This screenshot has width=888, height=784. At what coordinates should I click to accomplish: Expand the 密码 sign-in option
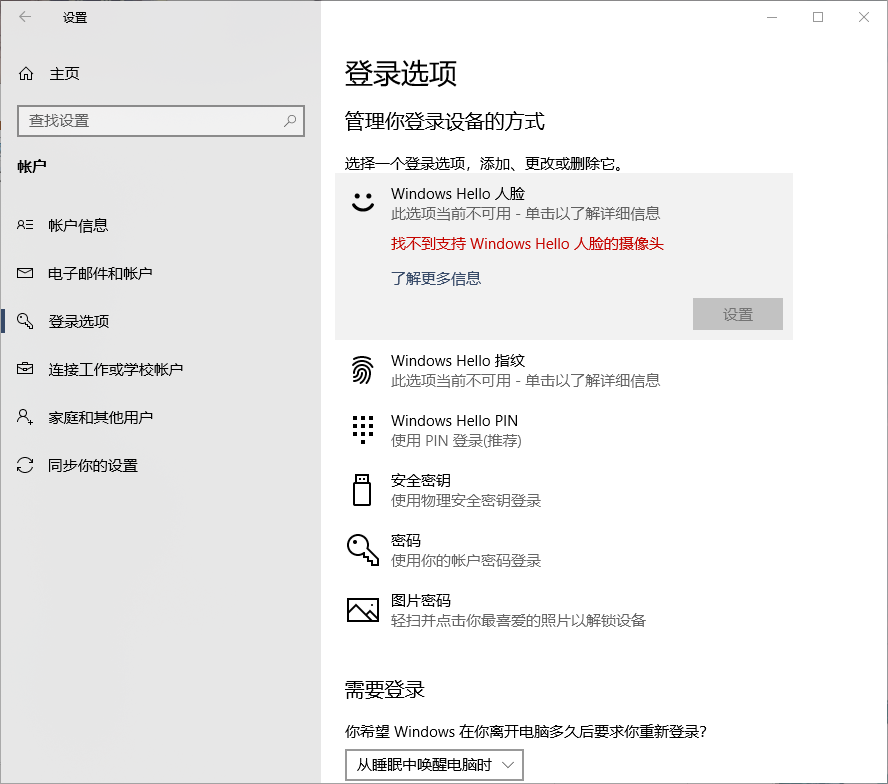click(563, 550)
